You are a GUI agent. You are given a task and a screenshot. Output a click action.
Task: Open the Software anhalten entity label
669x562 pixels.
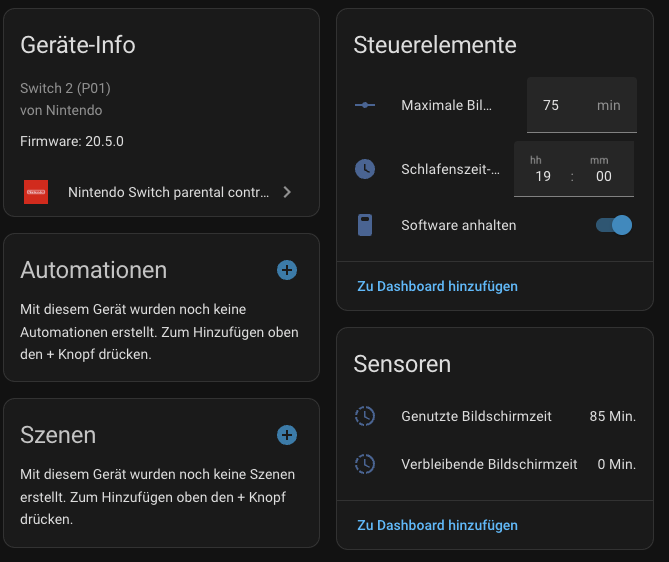pos(459,225)
